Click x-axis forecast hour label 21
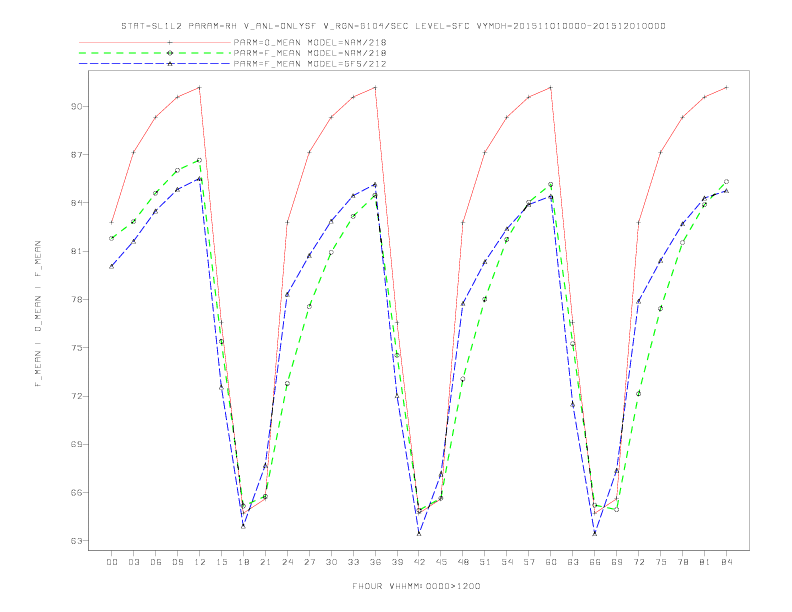This screenshot has width=792, height=612. tap(265, 562)
